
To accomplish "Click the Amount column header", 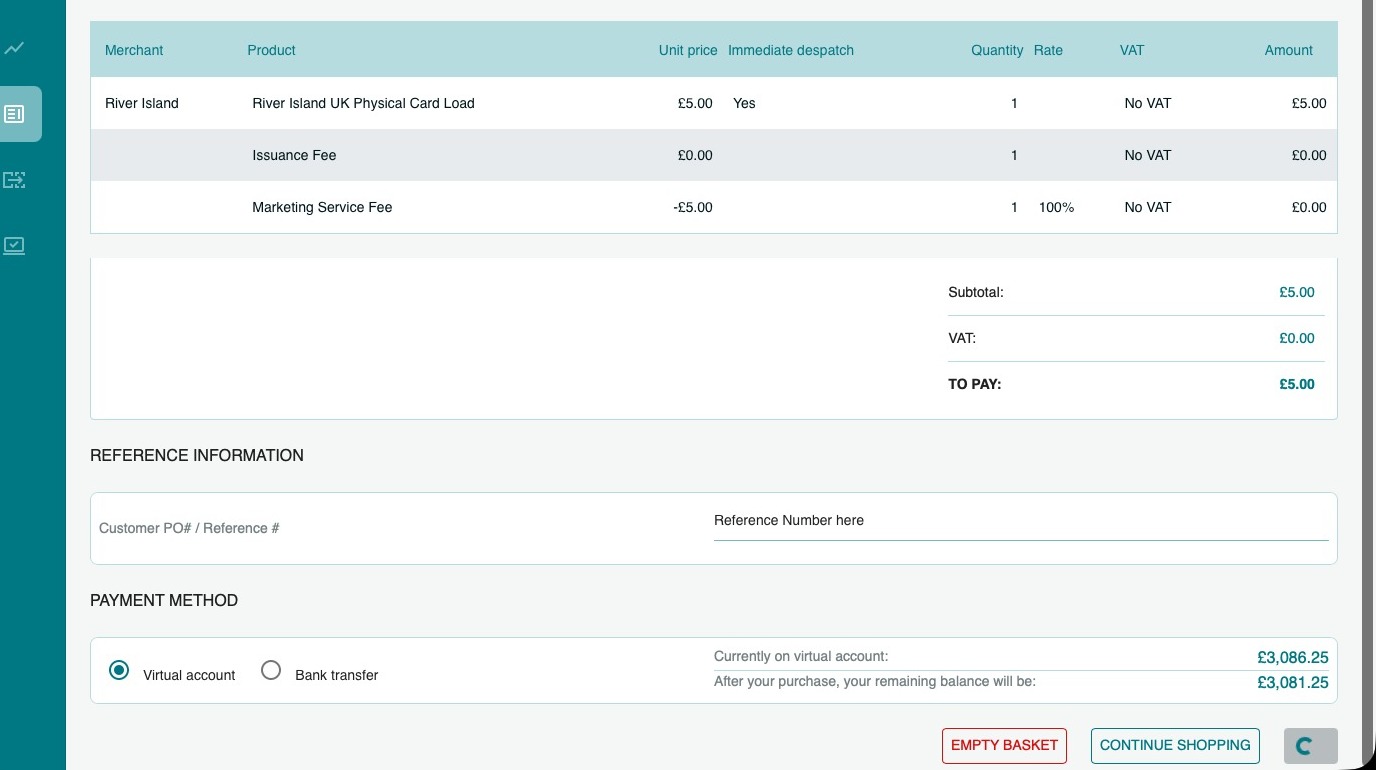I will click(x=1289, y=50).
